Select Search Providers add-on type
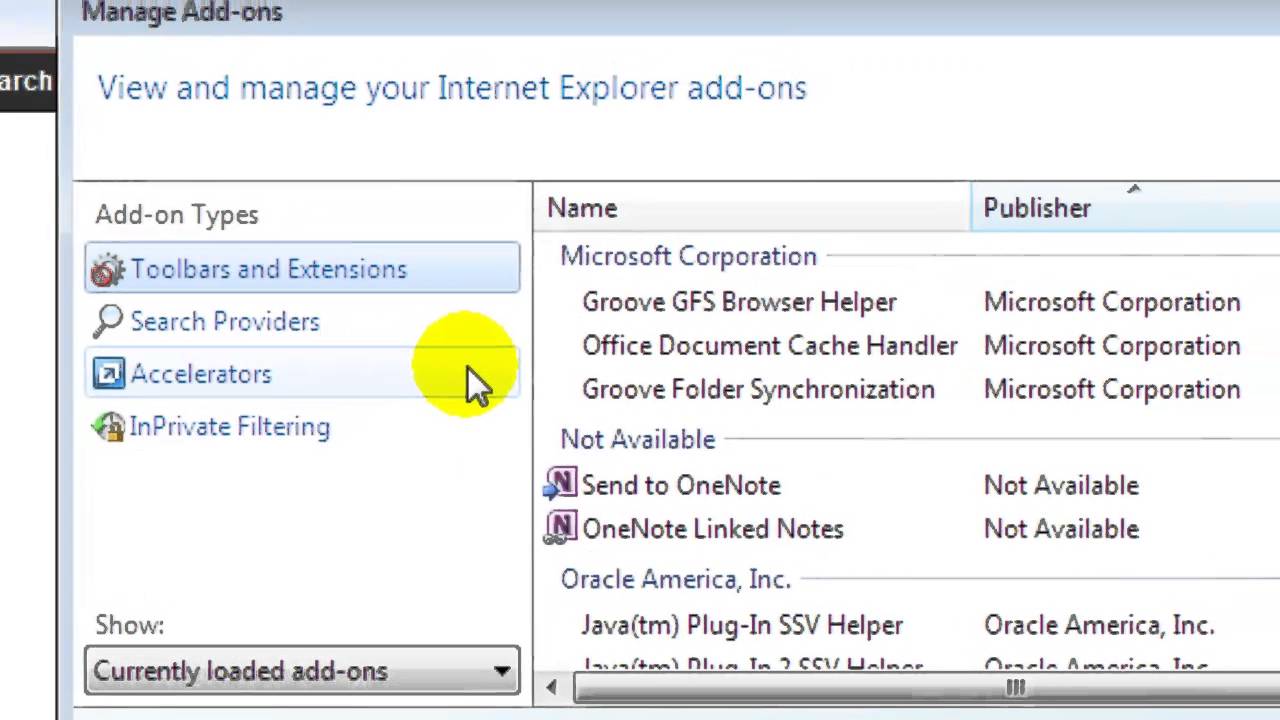This screenshot has width=1280, height=720. (302, 321)
